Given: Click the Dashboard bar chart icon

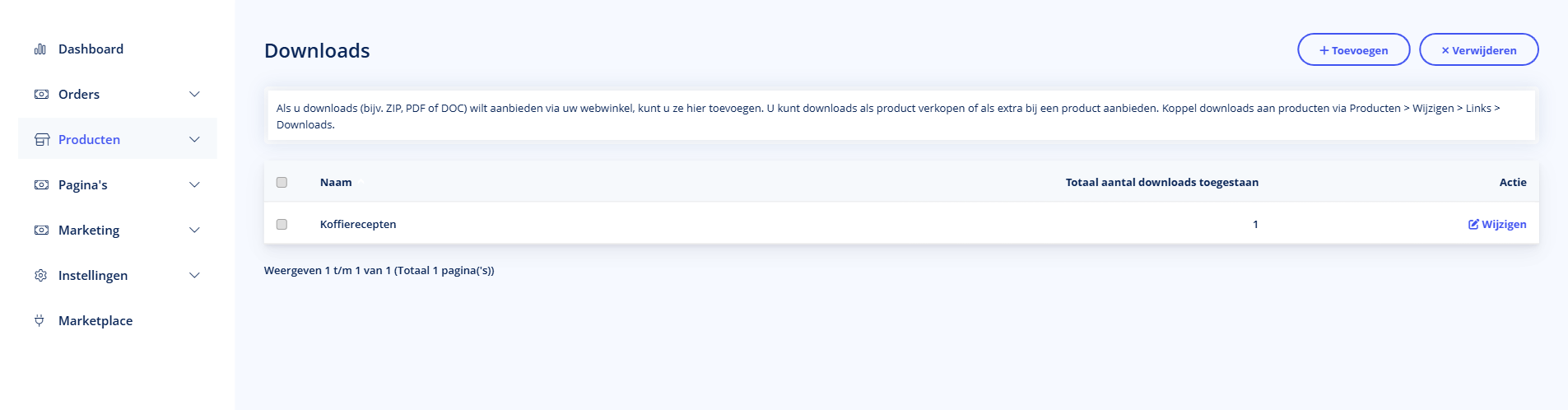Looking at the screenshot, I should click(x=40, y=49).
